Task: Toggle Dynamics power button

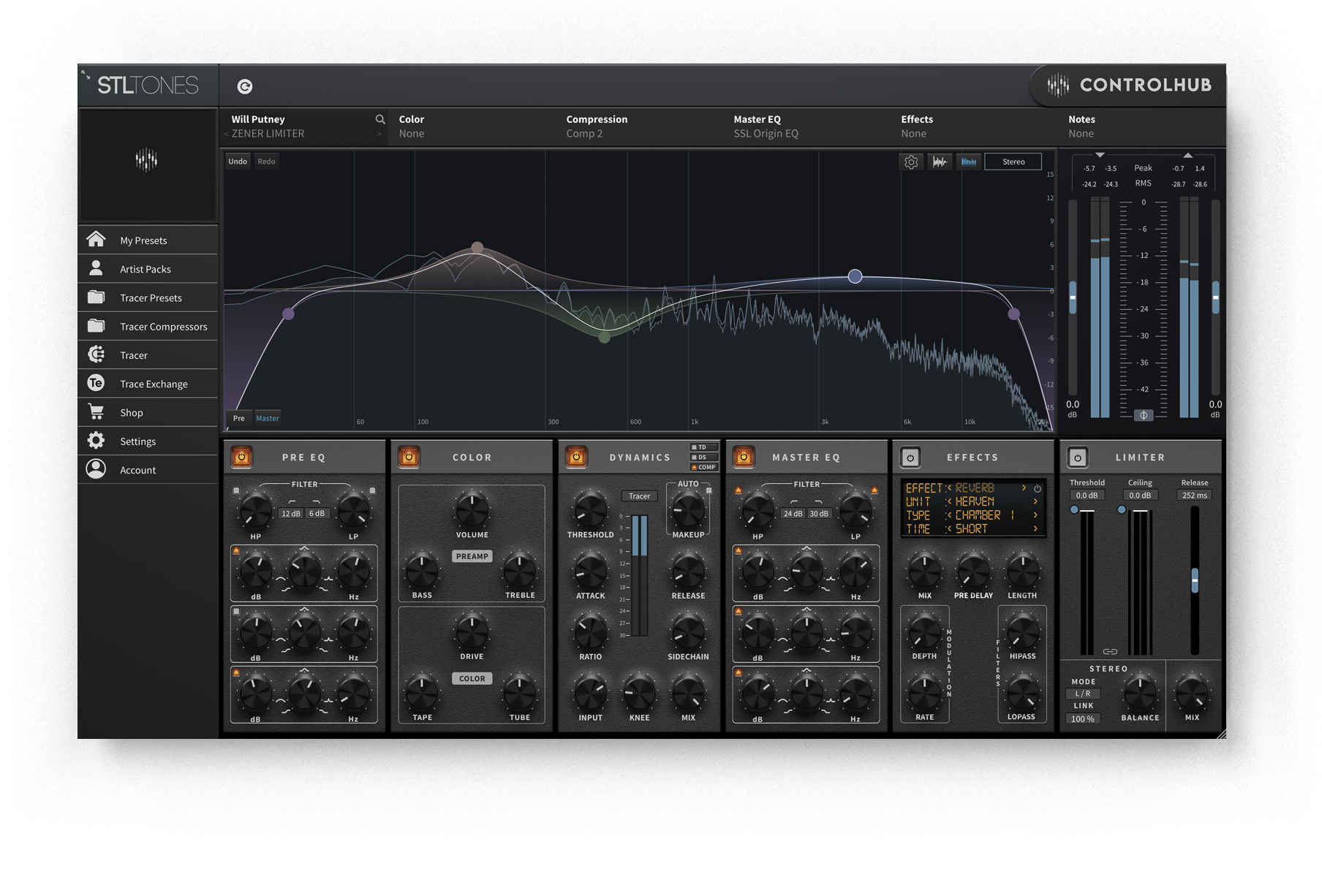Action: [576, 457]
